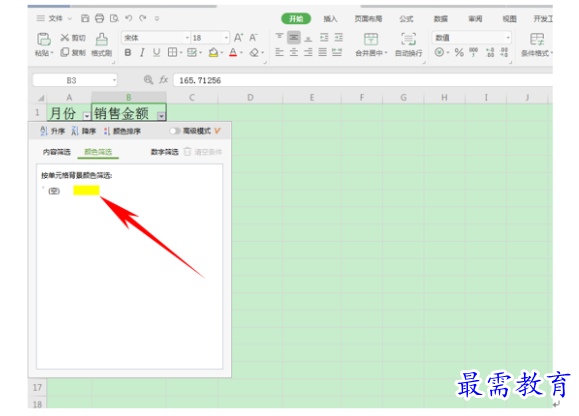Open Conditional Formatting (条件格式)
The width and height of the screenshot is (579, 416).
(537, 45)
